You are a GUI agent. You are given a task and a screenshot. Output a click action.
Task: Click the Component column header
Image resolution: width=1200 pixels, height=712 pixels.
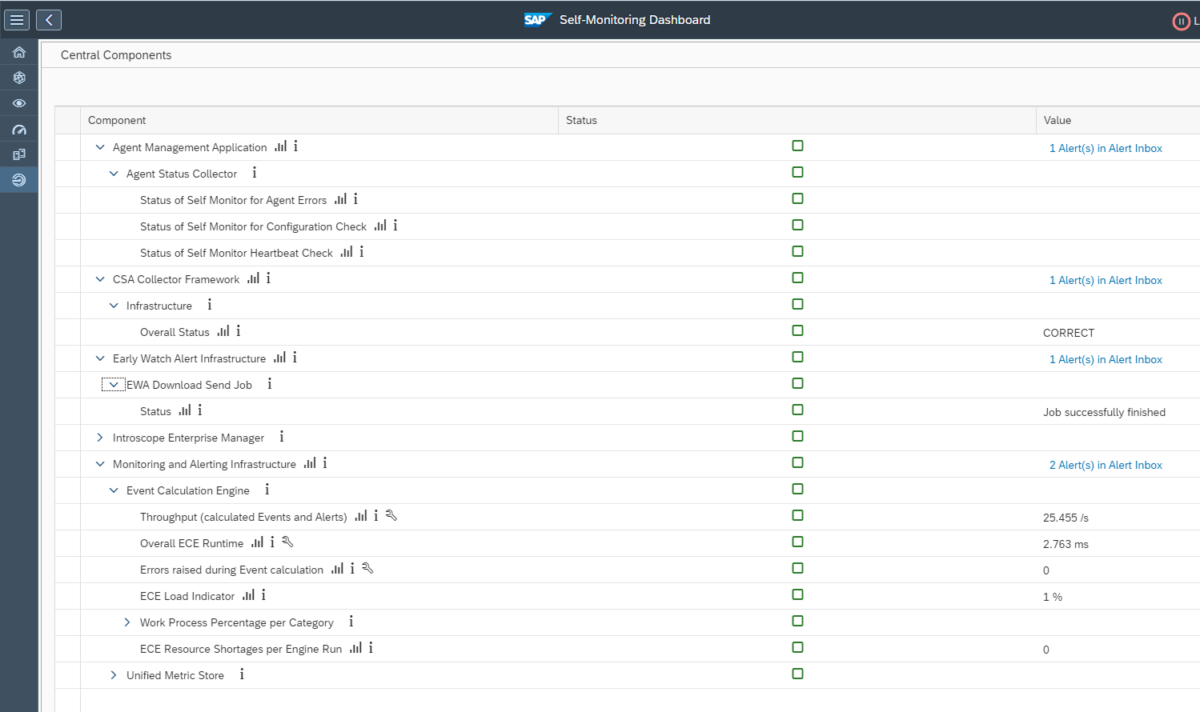pyautogui.click(x=117, y=120)
